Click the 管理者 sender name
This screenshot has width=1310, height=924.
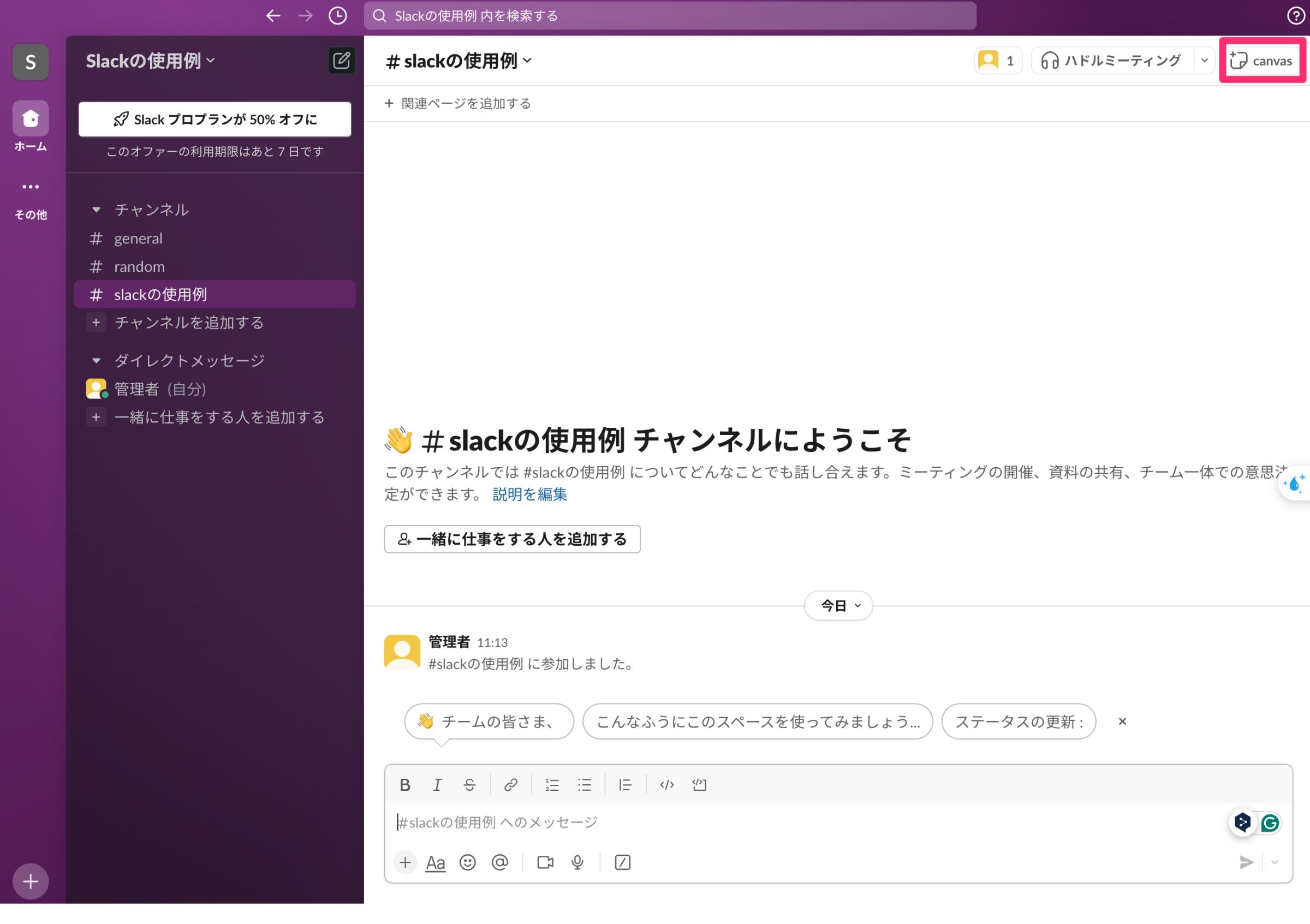[449, 642]
